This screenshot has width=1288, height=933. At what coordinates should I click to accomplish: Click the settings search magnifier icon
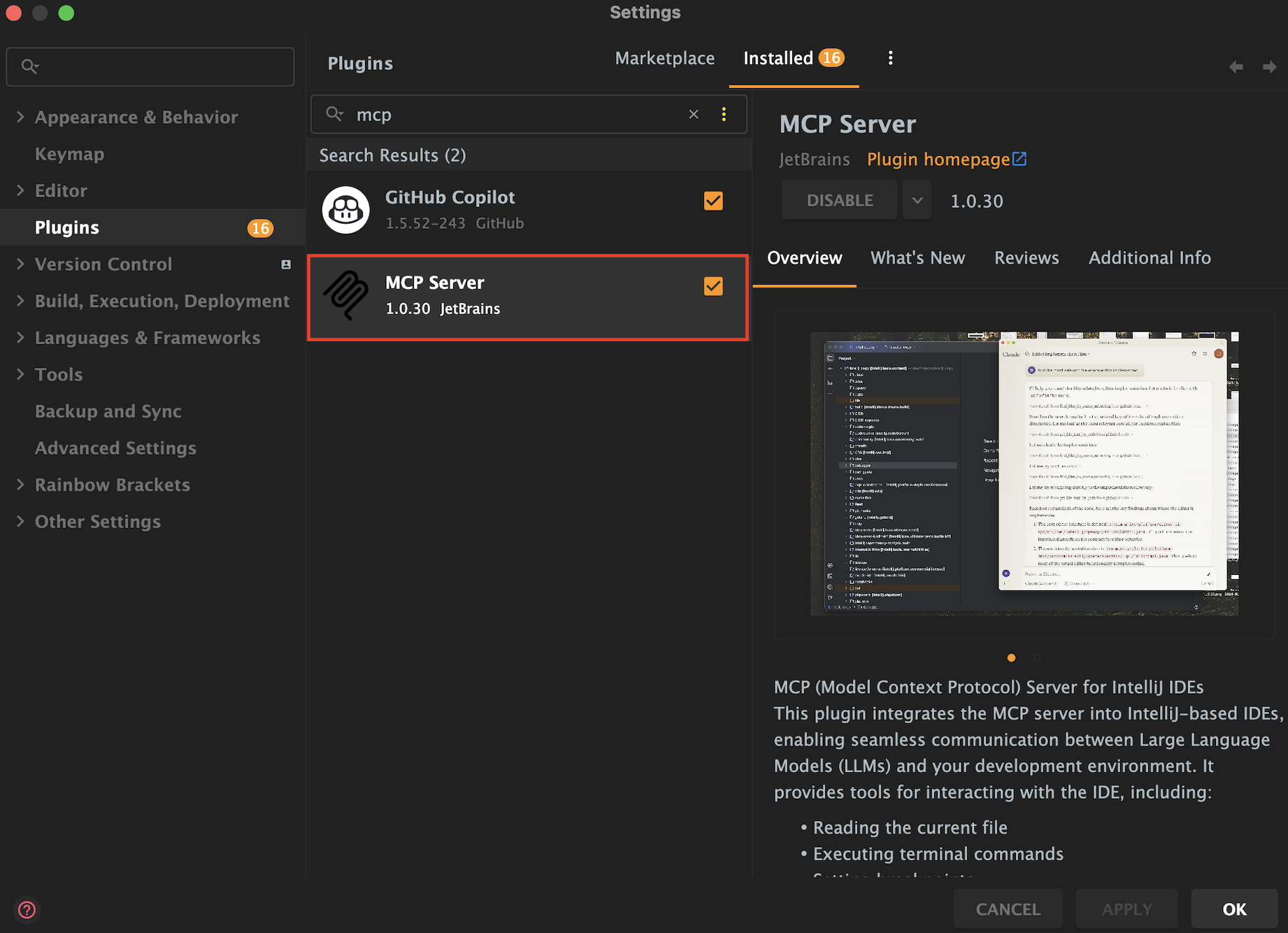tap(29, 66)
